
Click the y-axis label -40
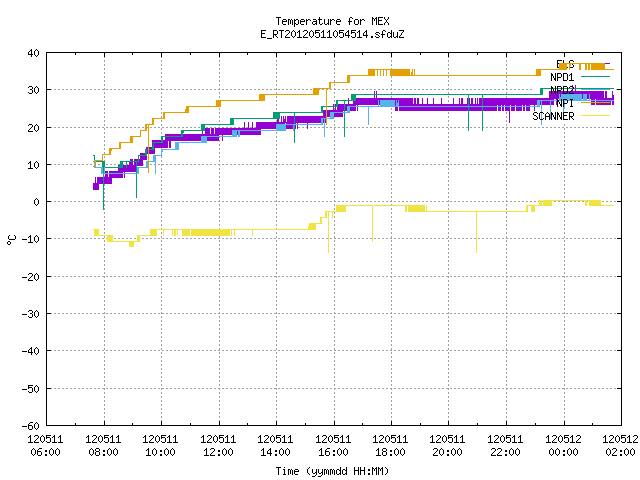pos(31,351)
